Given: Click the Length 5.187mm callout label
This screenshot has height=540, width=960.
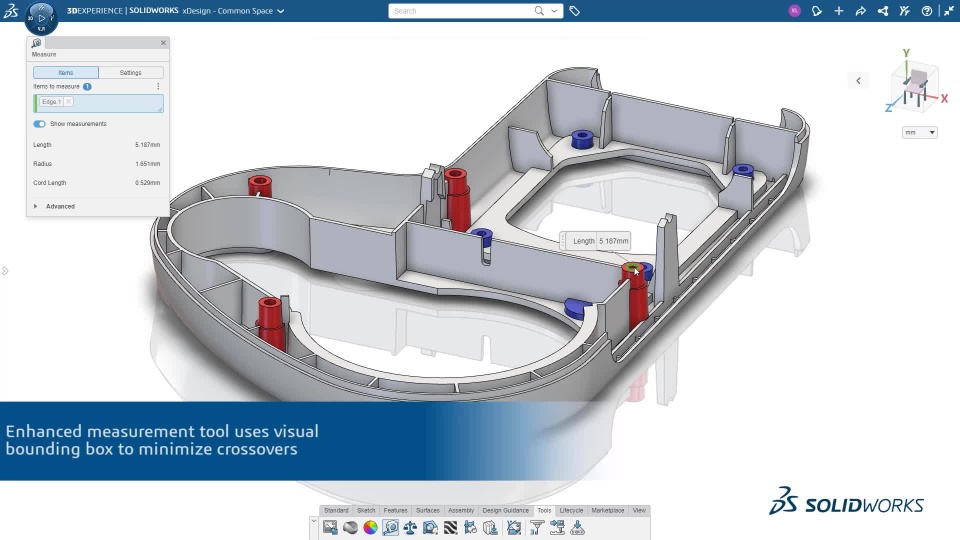Looking at the screenshot, I should 596,241.
